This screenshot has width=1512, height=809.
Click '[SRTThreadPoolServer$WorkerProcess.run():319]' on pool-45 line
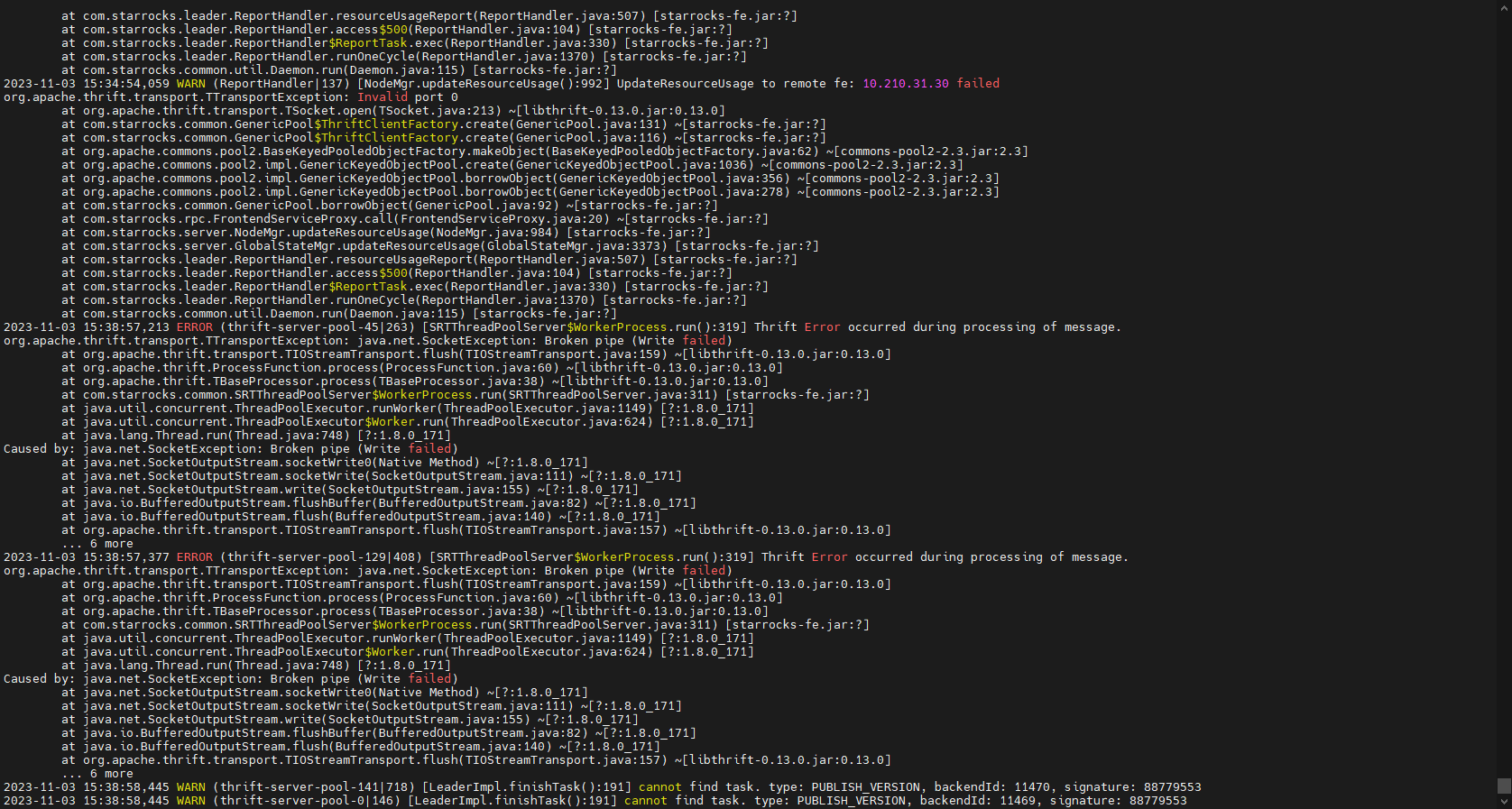(585, 327)
